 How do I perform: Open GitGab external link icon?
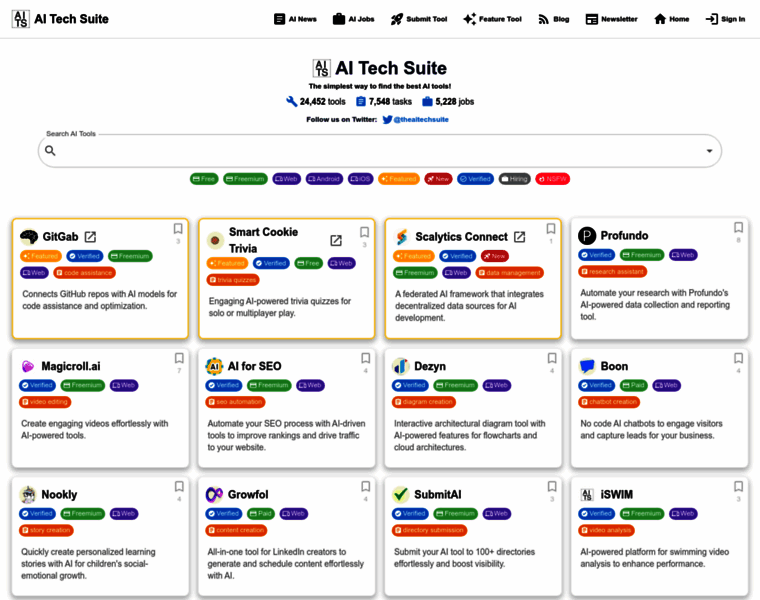click(x=90, y=237)
